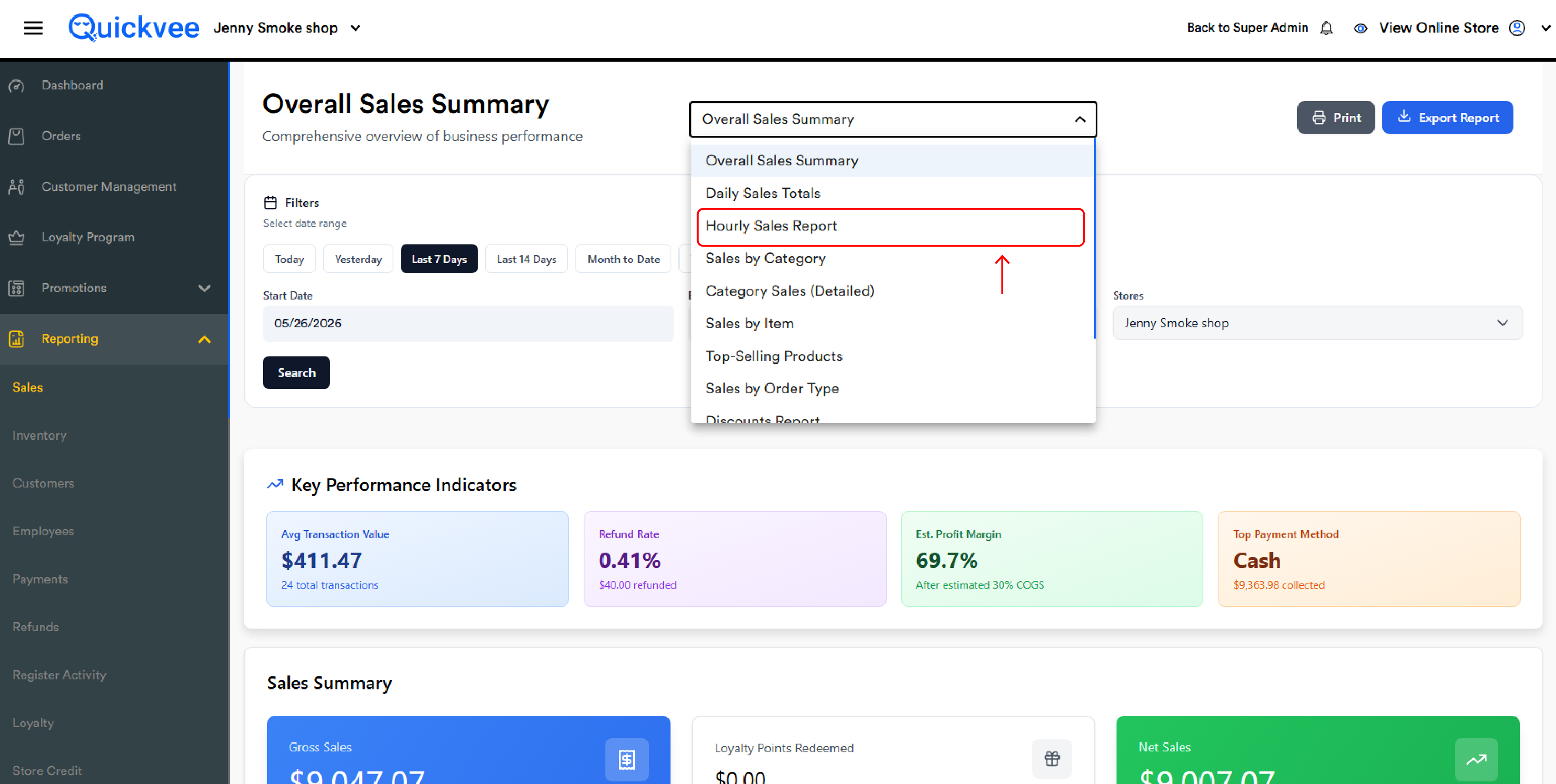Click the Avg Transaction Value card
Viewport: 1556px width, 784px height.
417,559
